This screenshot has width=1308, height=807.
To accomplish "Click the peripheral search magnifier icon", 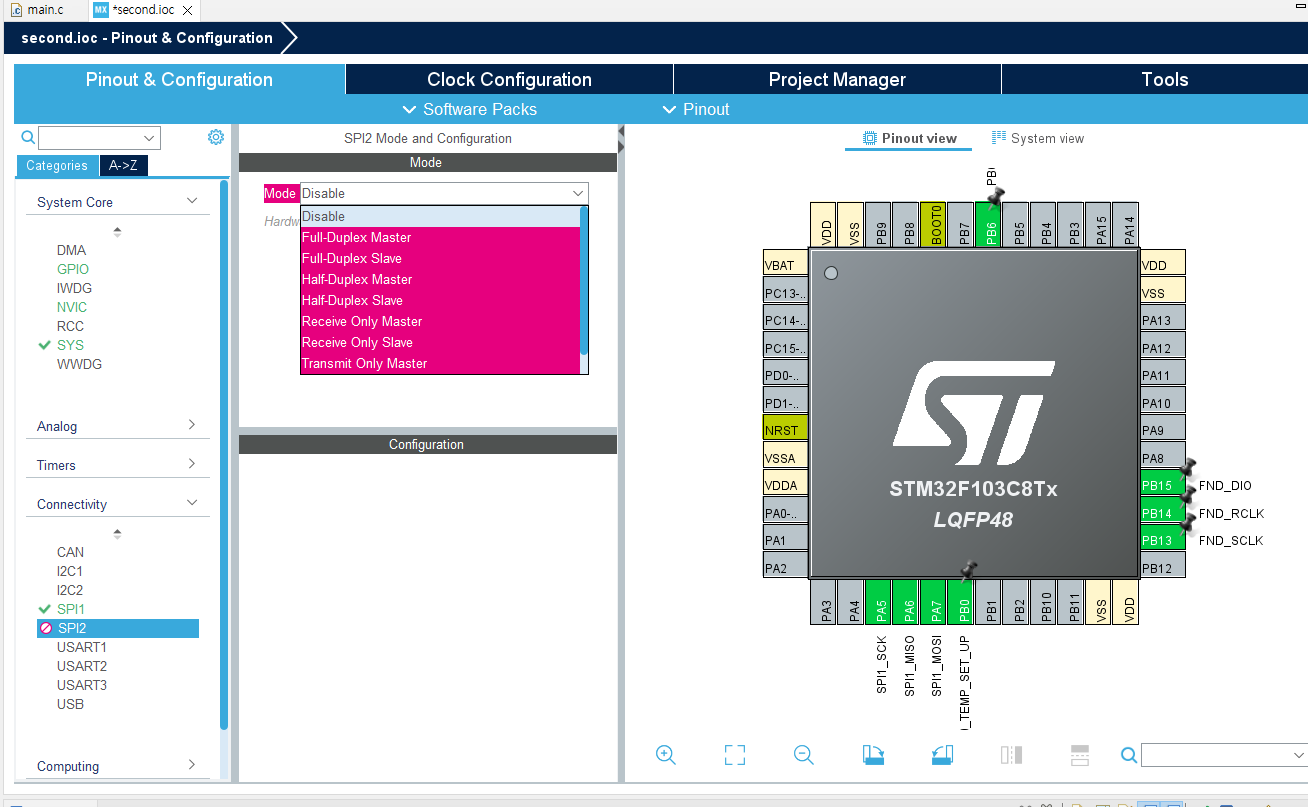I will [x=29, y=138].
